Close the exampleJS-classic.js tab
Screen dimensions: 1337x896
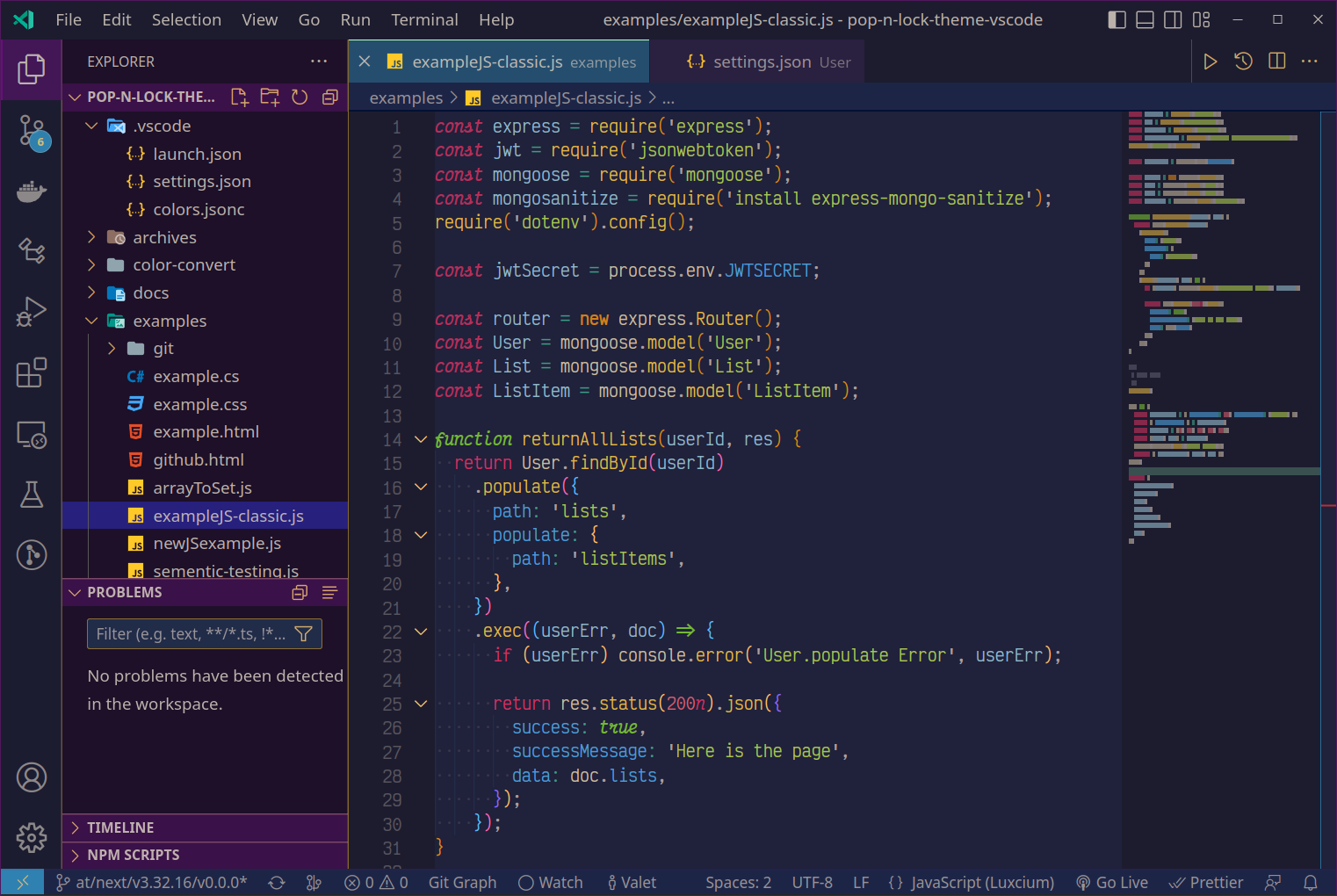pos(365,61)
